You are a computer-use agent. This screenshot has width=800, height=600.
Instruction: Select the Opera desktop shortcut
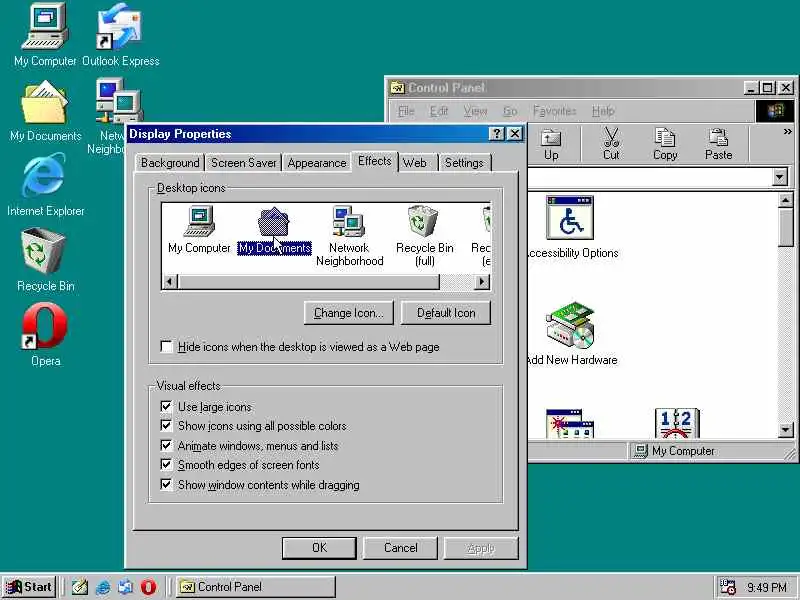pyautogui.click(x=45, y=335)
